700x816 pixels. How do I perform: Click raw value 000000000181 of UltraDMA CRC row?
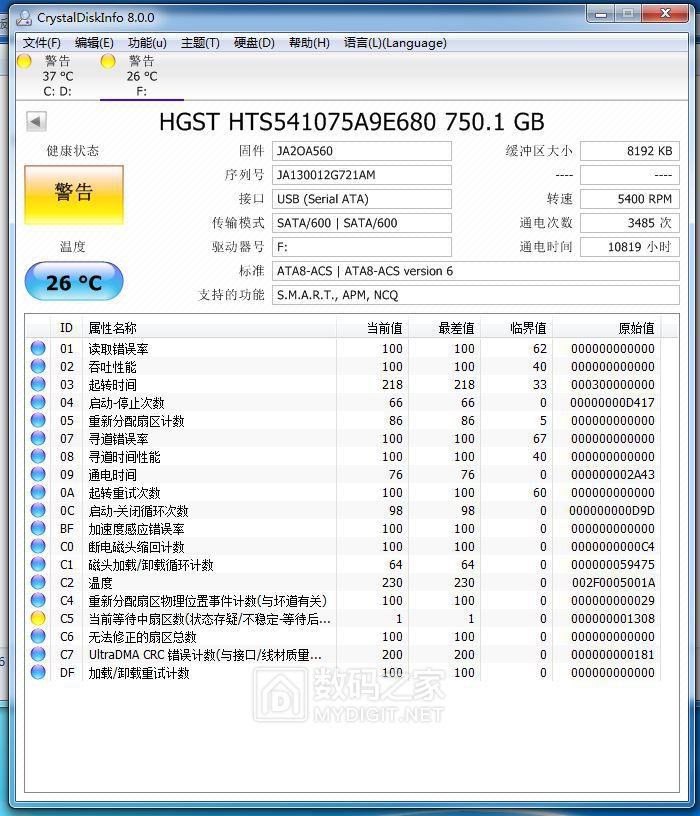(x=613, y=655)
